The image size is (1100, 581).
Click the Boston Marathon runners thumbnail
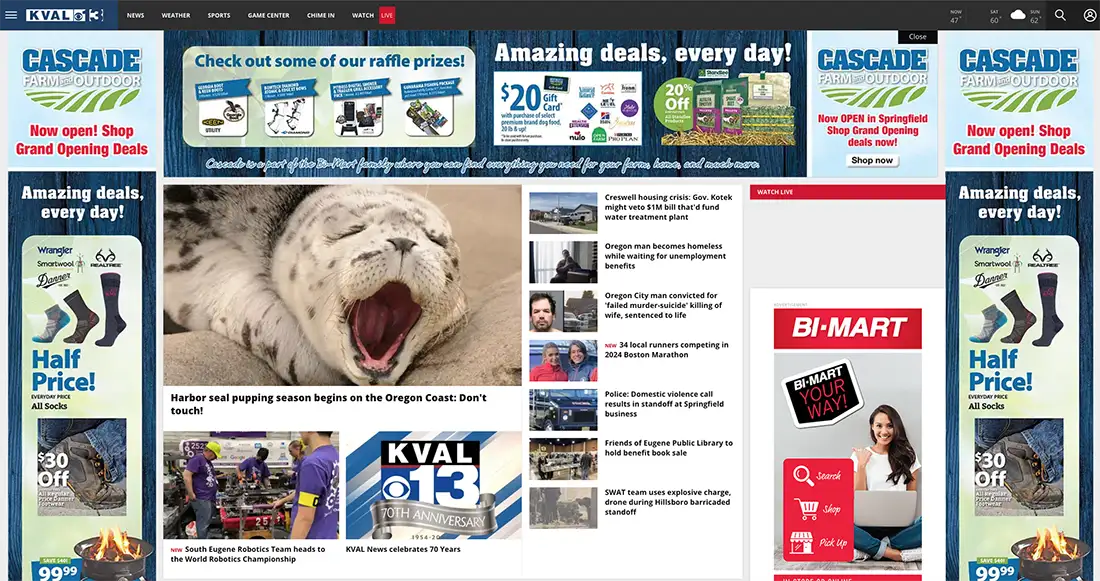coord(563,361)
